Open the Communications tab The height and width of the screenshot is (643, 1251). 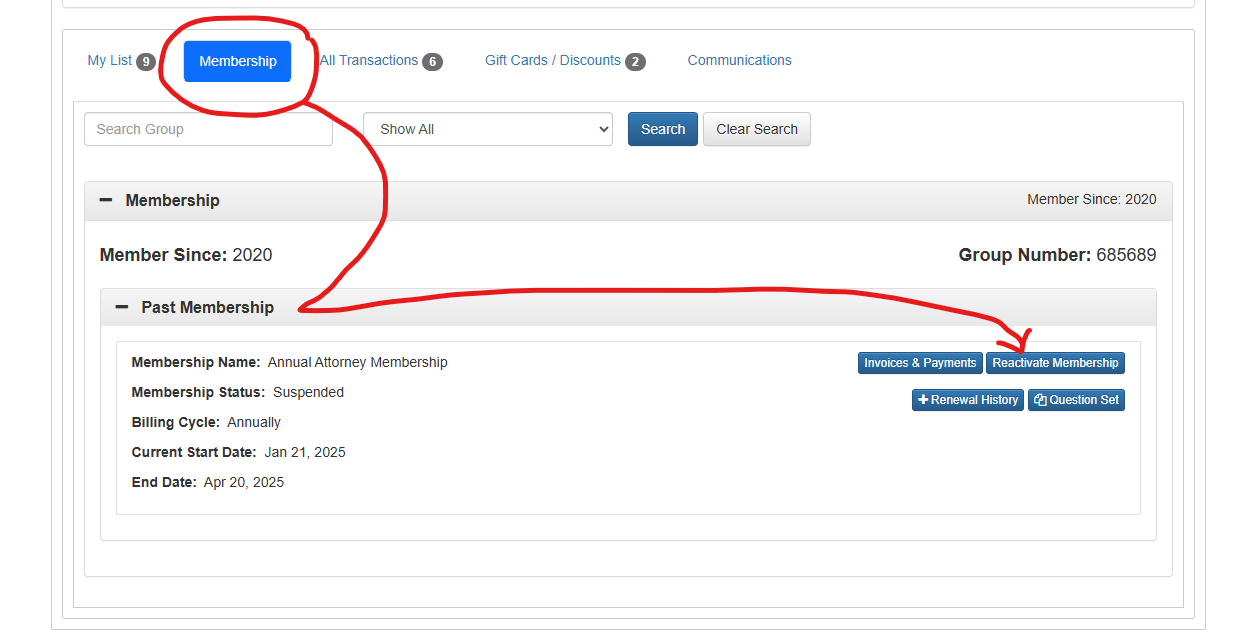[x=739, y=61]
